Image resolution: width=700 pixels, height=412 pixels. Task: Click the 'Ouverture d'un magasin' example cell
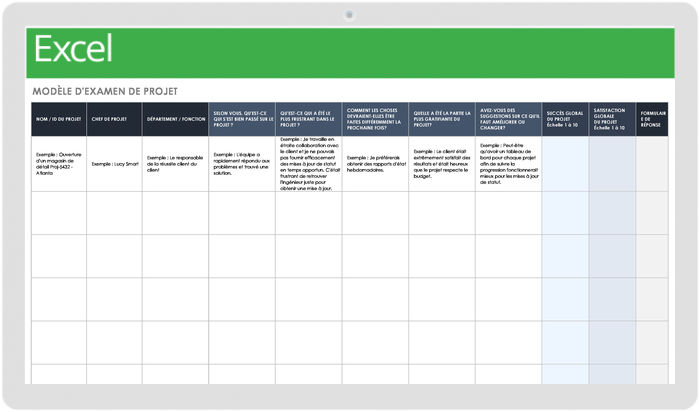point(59,162)
